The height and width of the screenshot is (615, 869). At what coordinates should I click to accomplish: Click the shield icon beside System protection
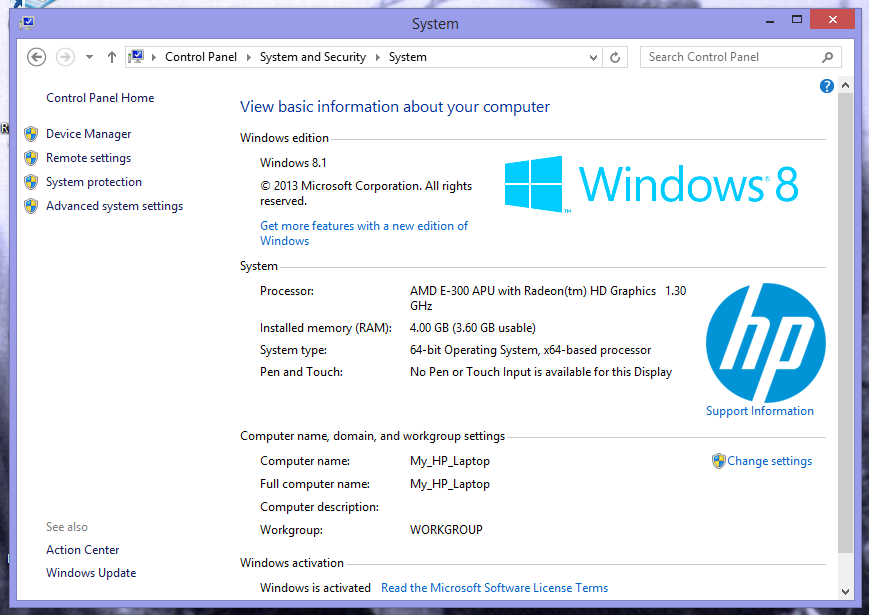(x=31, y=182)
